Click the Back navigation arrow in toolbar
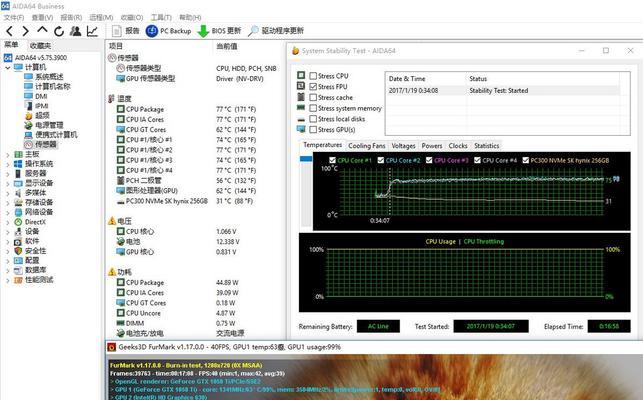The height and width of the screenshot is (400, 643). point(10,31)
